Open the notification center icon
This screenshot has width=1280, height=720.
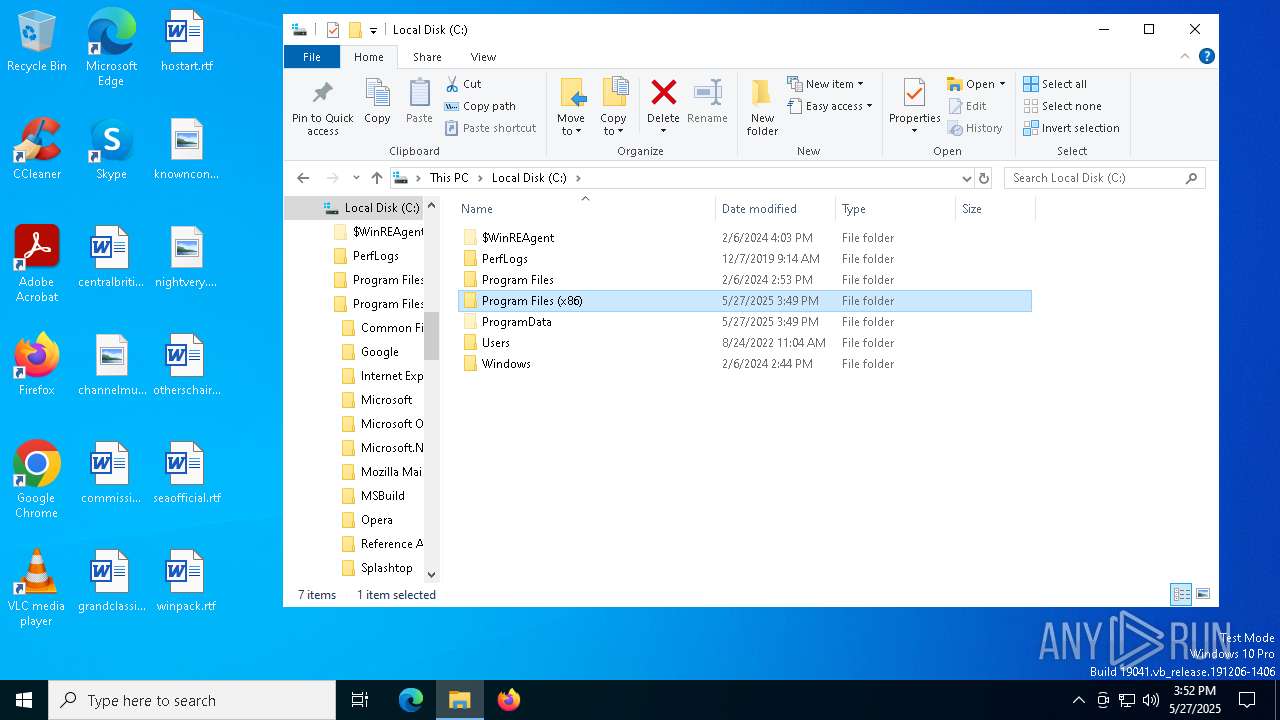[x=1247, y=700]
